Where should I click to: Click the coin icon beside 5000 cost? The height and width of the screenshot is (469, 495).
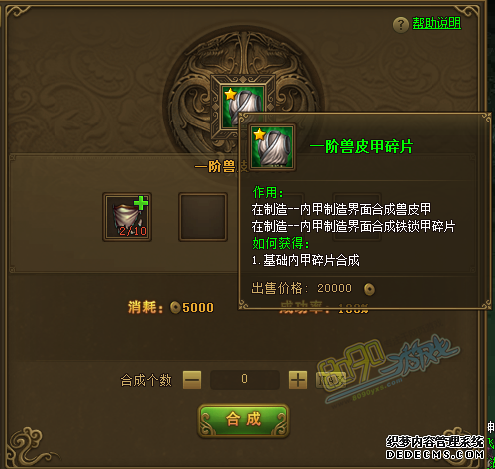point(175,307)
